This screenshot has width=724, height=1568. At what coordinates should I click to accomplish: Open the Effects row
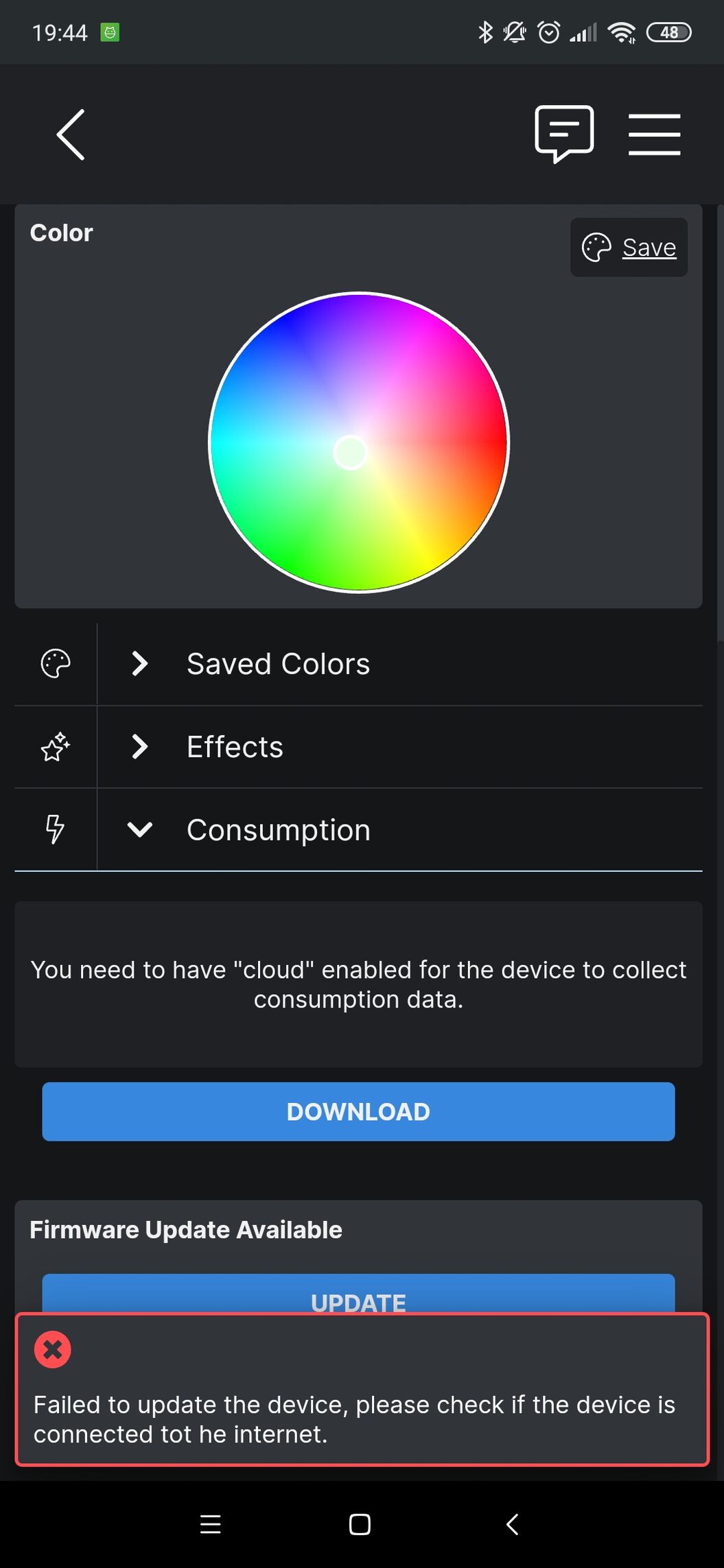(358, 747)
